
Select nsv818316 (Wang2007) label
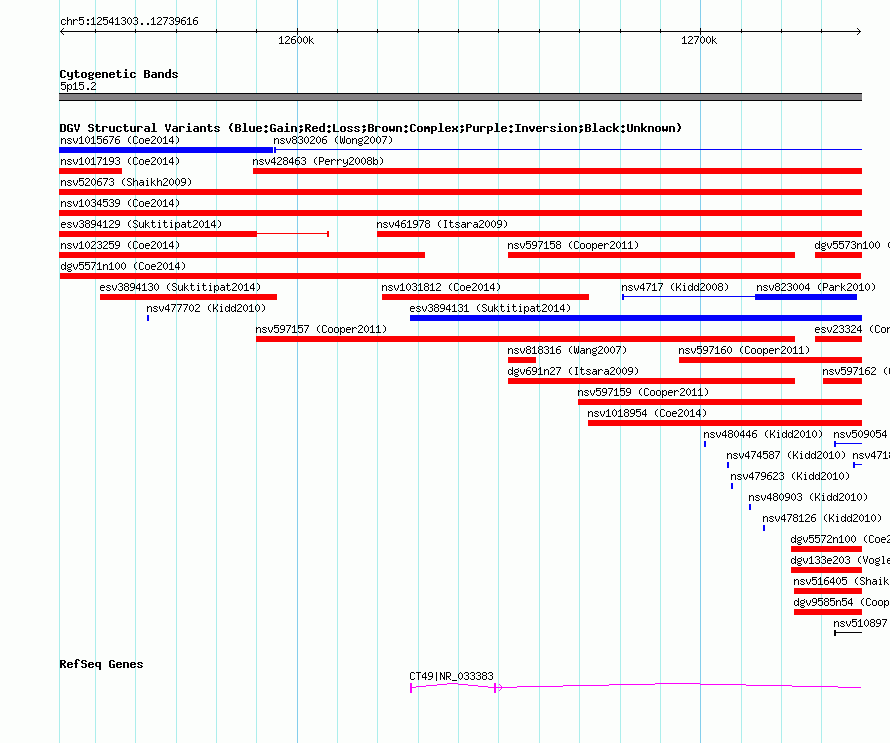click(x=567, y=350)
